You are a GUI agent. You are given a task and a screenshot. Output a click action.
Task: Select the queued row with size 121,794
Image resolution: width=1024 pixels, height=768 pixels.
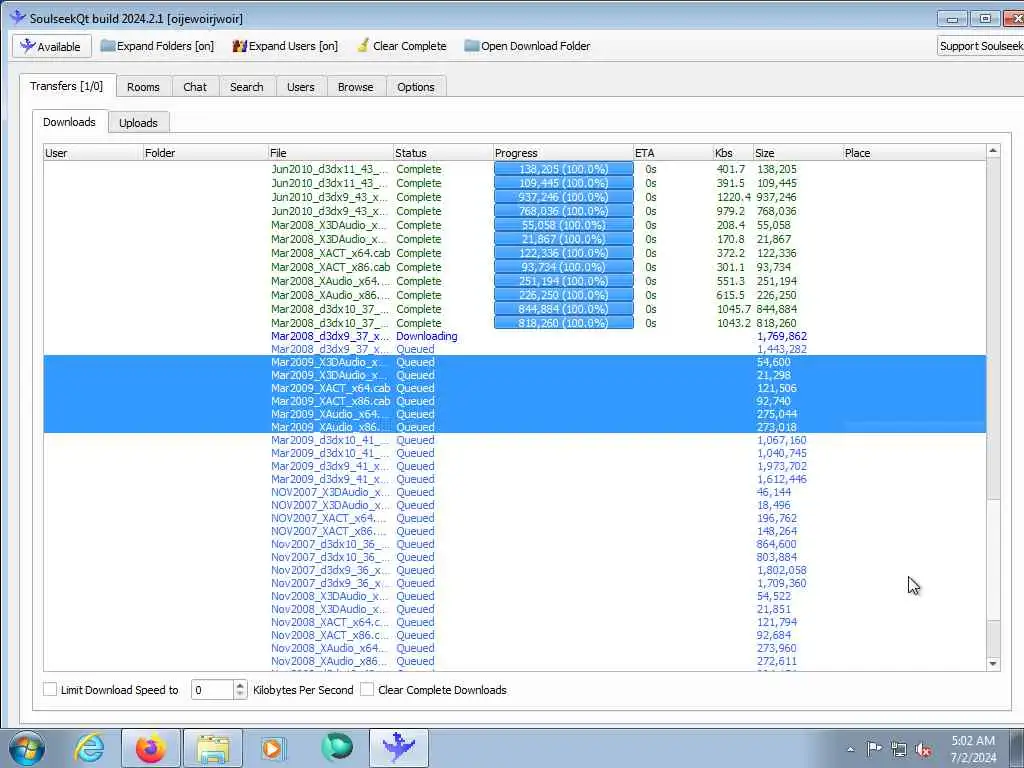click(x=515, y=622)
